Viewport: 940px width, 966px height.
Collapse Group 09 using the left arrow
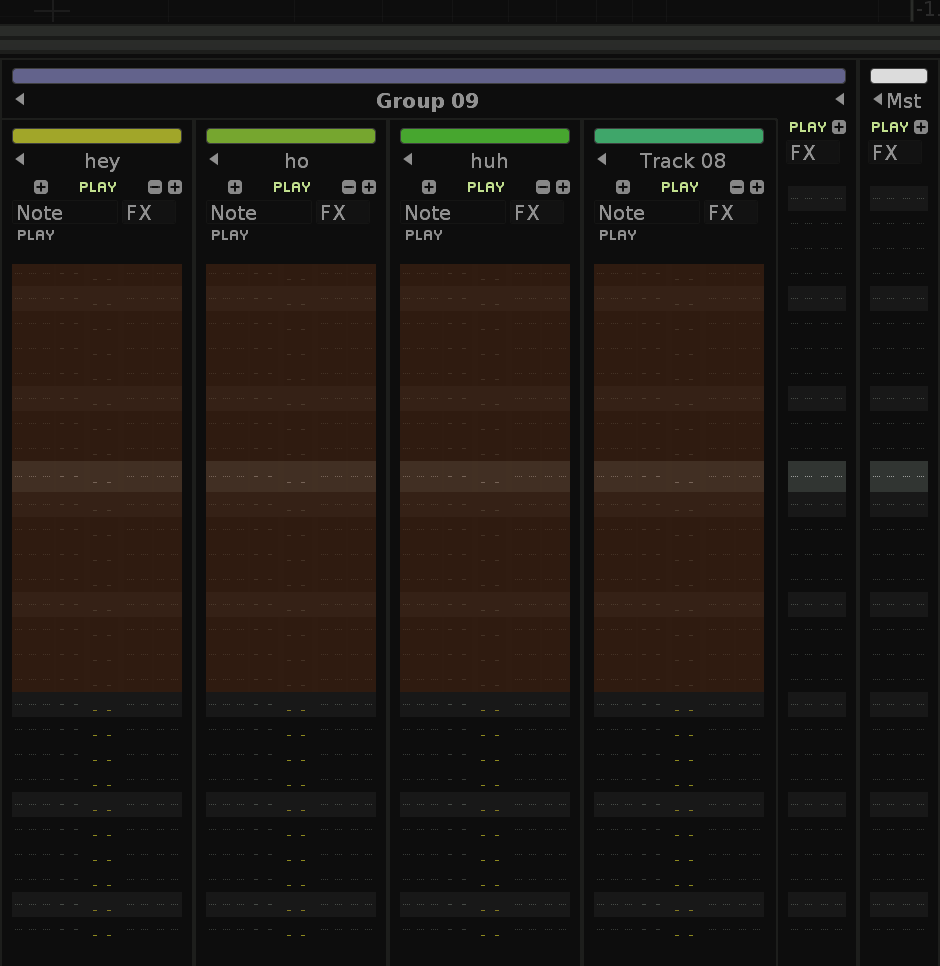tap(20, 99)
